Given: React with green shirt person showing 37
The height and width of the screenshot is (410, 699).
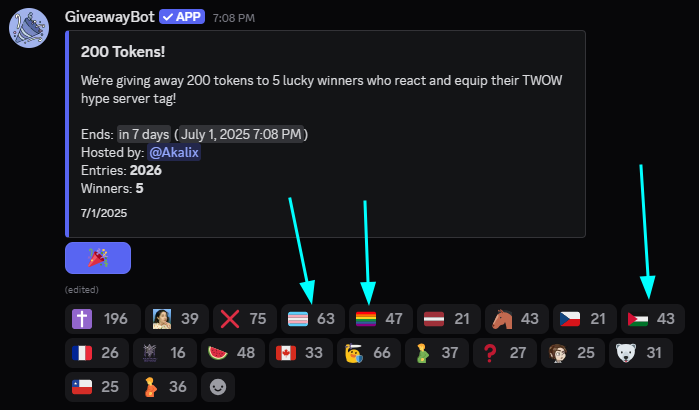Looking at the screenshot, I should pos(437,353).
